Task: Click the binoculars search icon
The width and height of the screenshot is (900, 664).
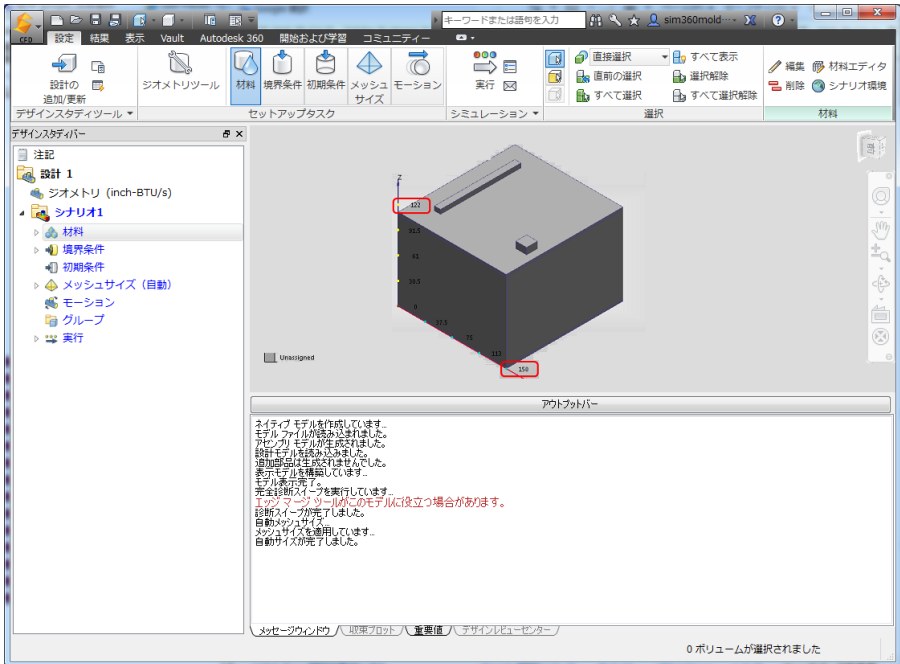Action: [596, 20]
